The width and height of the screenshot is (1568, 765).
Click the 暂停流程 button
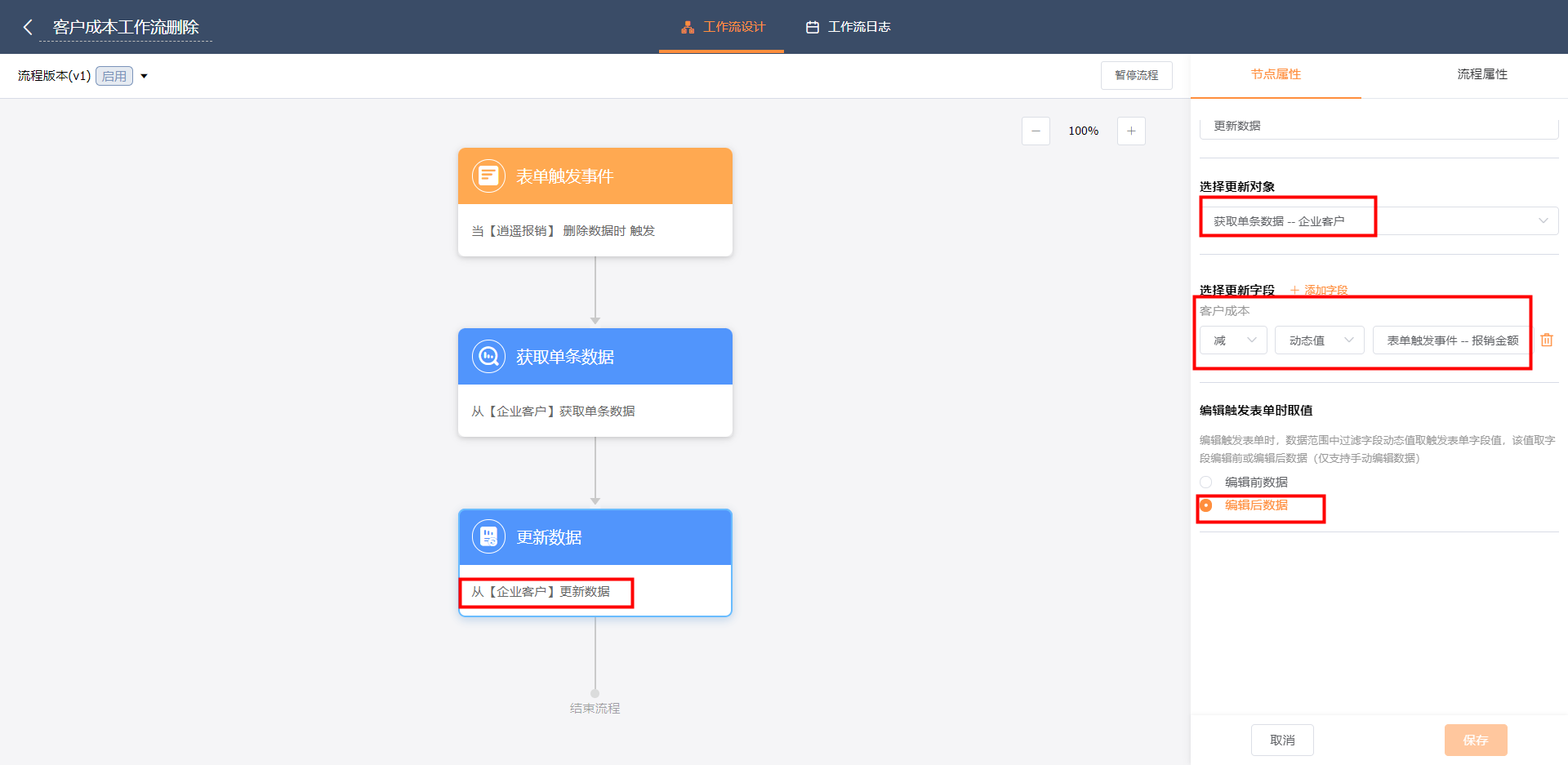(x=1136, y=75)
